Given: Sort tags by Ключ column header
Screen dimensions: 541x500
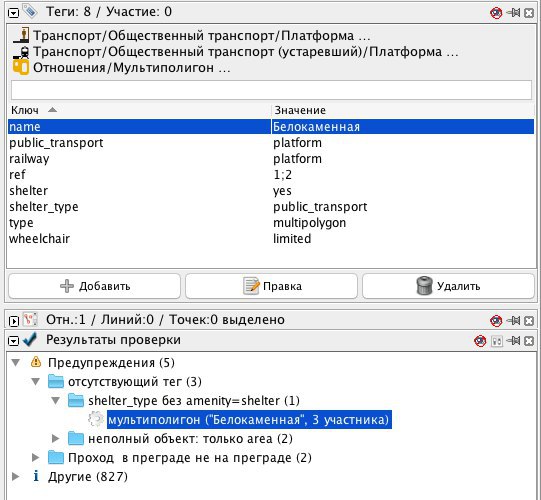Looking at the screenshot, I should coord(139,110).
